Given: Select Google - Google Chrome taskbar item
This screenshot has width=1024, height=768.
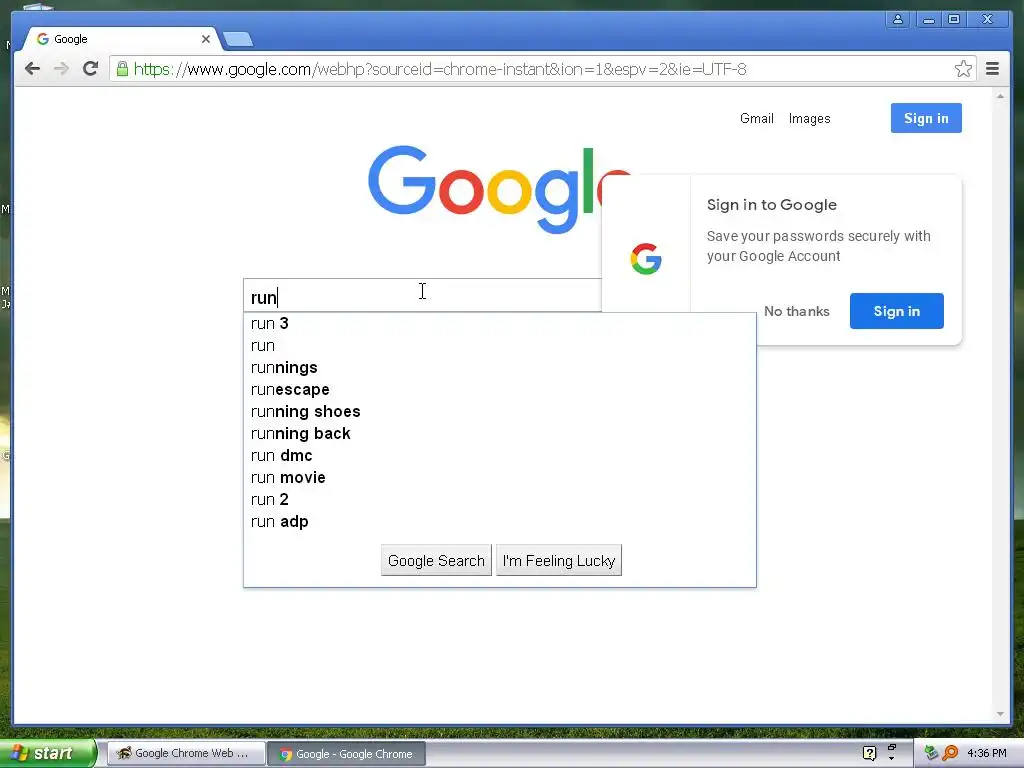Looking at the screenshot, I should click(x=347, y=754).
